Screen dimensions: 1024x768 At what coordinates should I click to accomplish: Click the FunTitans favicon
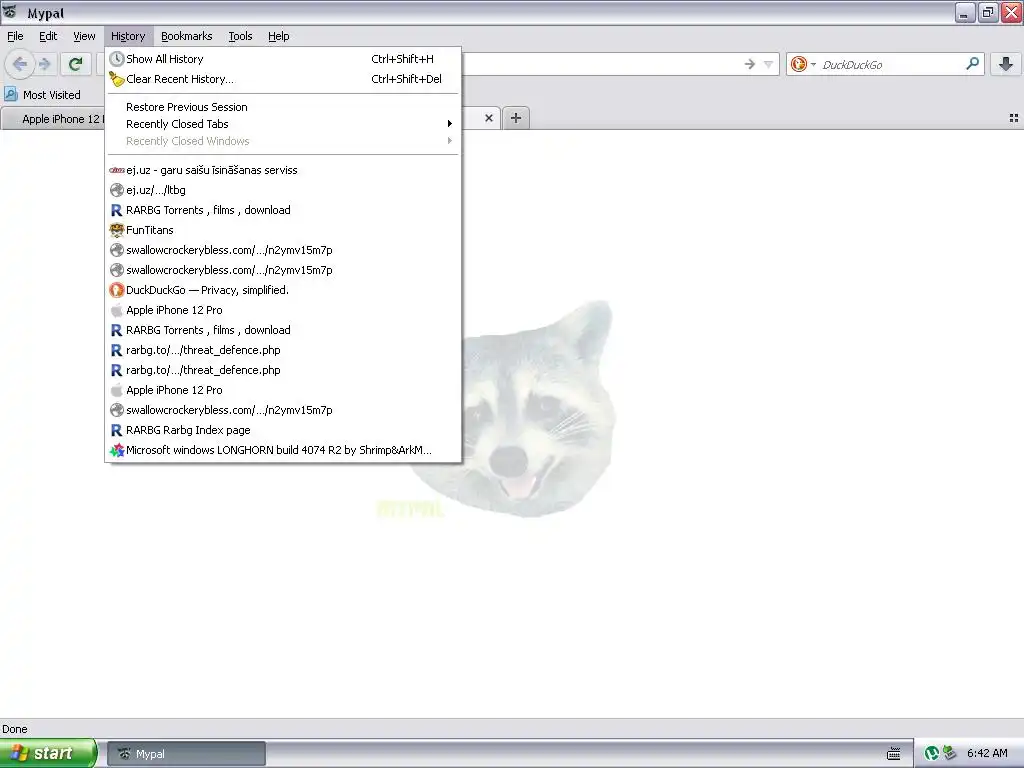pyautogui.click(x=116, y=230)
